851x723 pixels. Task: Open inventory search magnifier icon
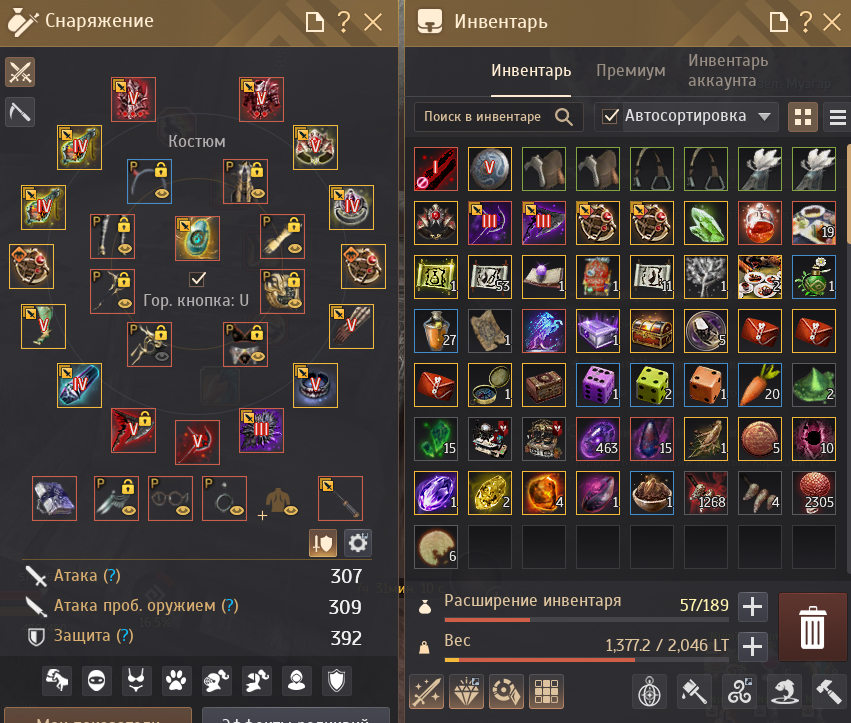pyautogui.click(x=564, y=117)
